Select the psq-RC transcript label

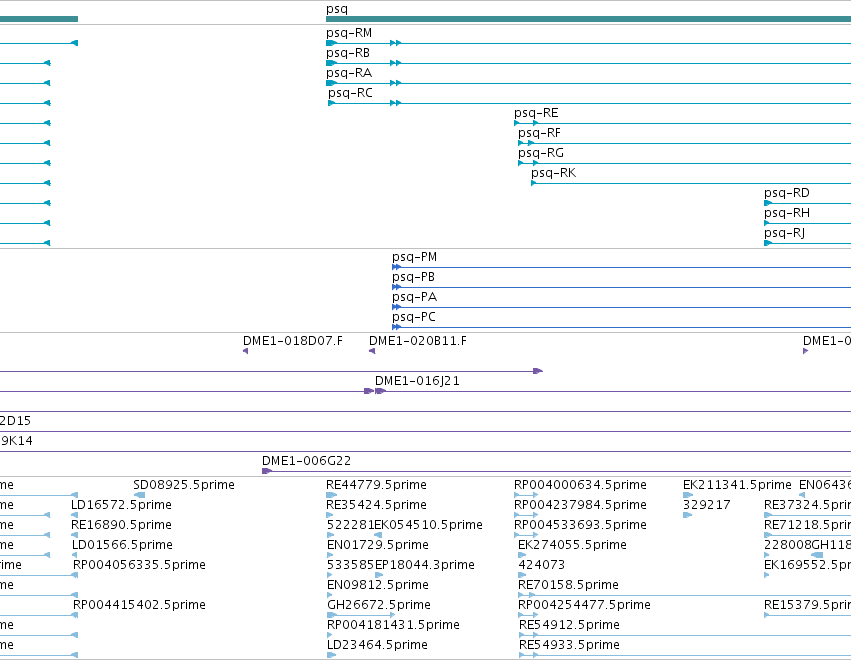[x=350, y=93]
